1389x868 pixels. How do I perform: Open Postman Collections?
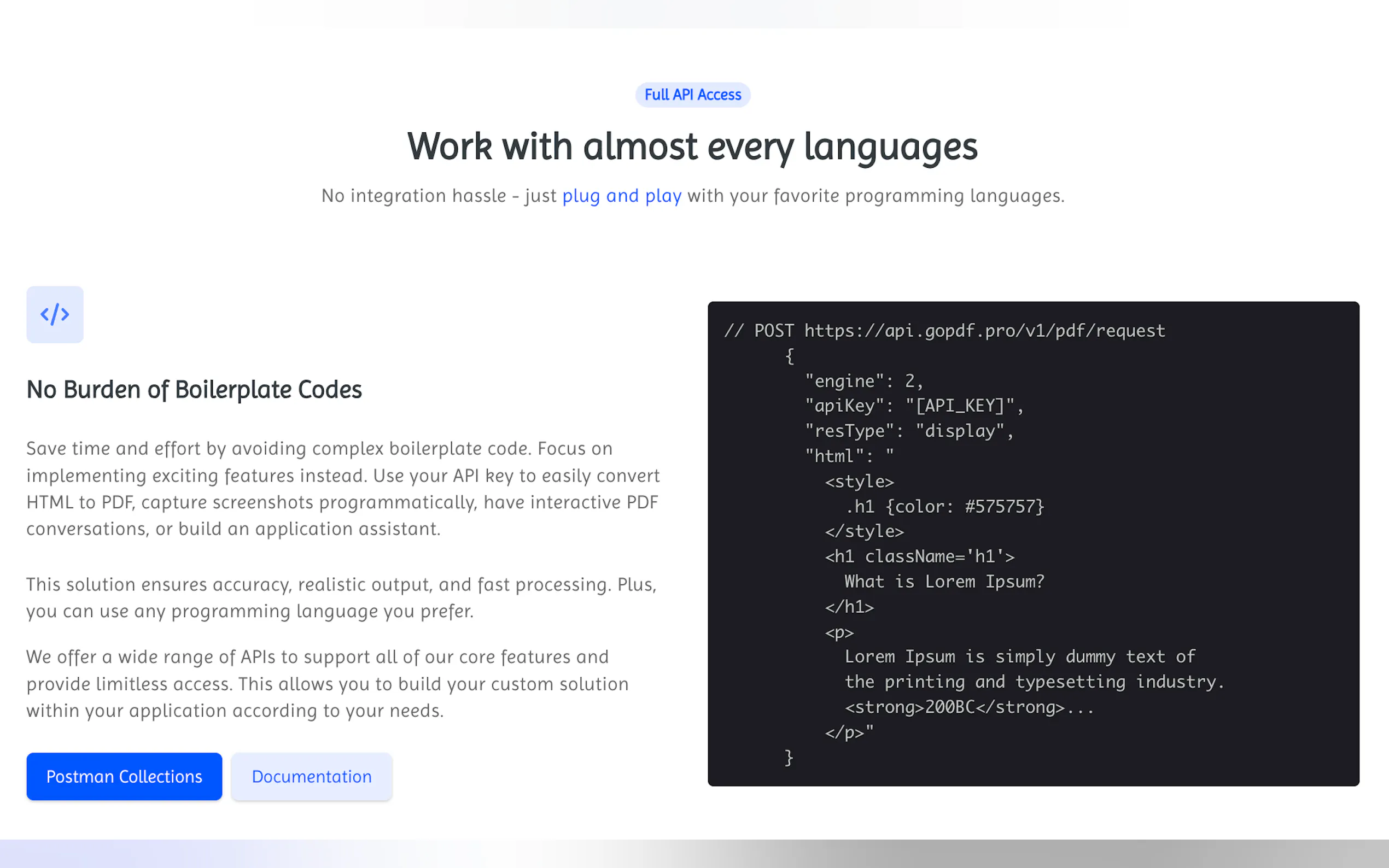point(124,776)
